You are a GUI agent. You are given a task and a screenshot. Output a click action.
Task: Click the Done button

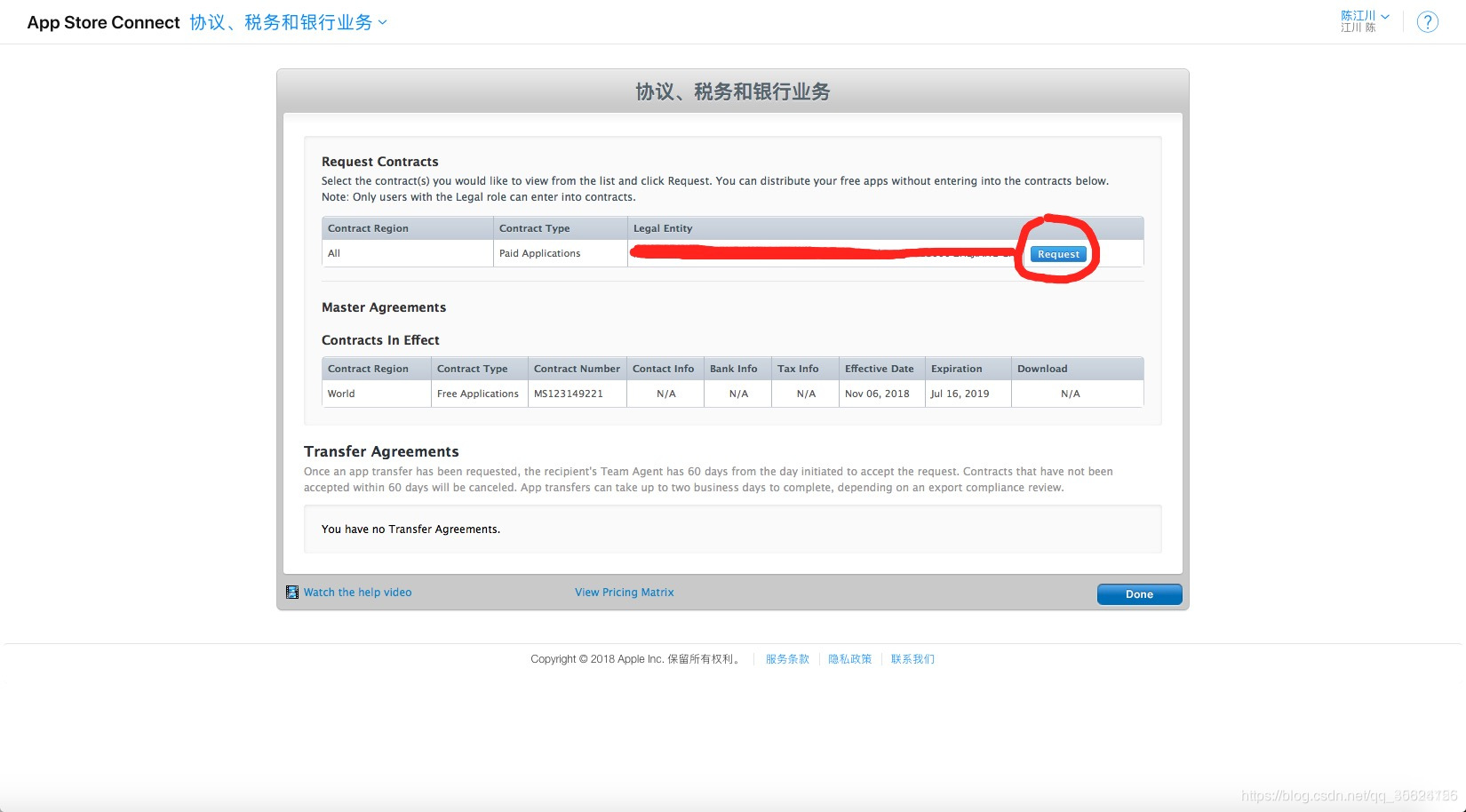pos(1139,594)
